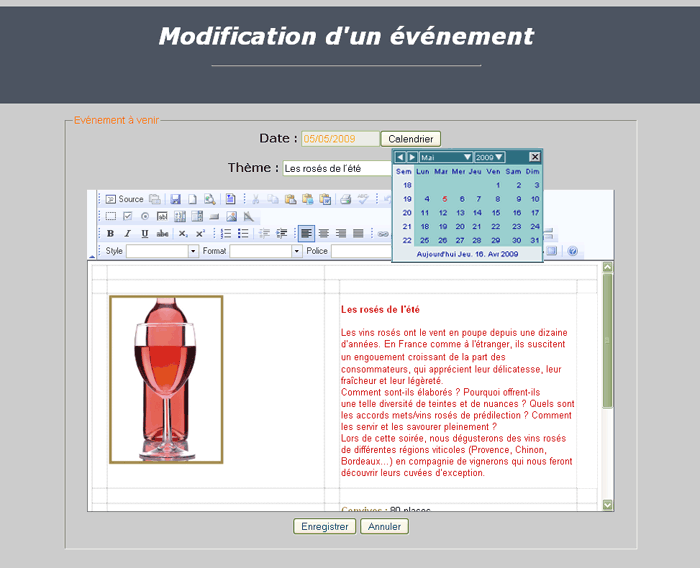This screenshot has height=568, width=700.
Task: Select Justify alignment
Action: click(x=358, y=234)
